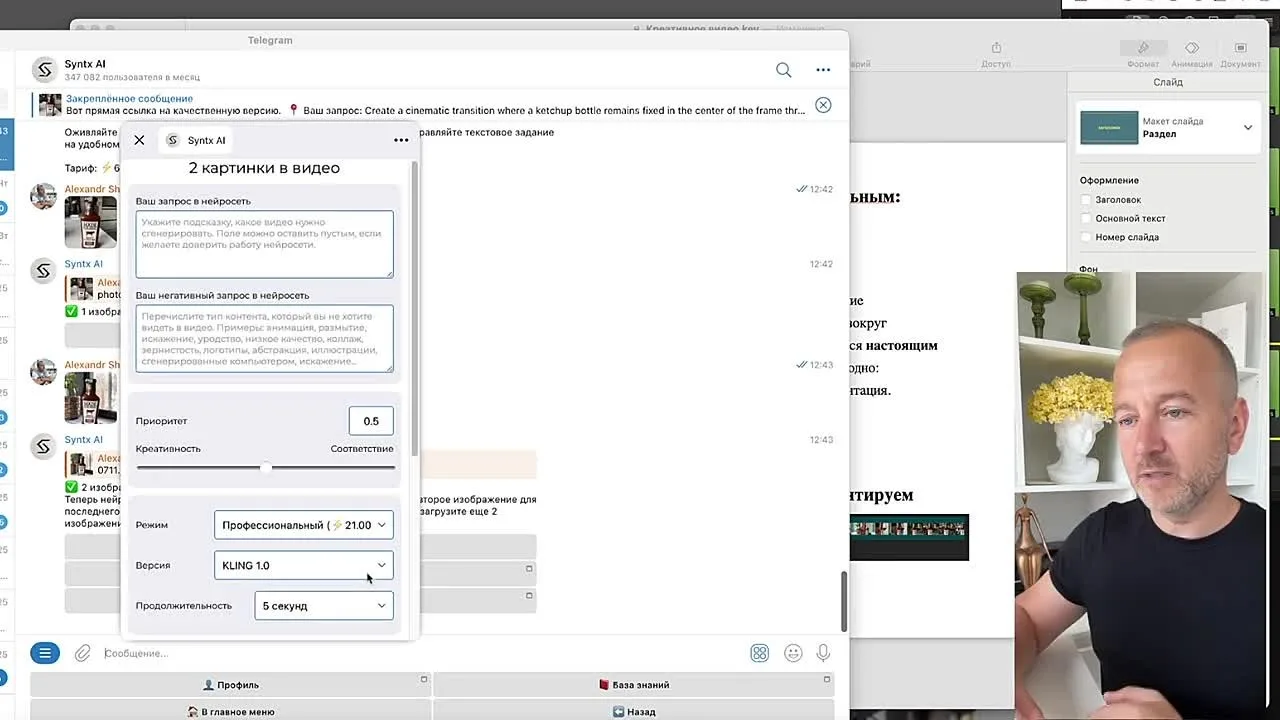This screenshot has width=1280, height=720.
Task: Click the '2 картинки в видео' heading
Action: (x=264, y=168)
